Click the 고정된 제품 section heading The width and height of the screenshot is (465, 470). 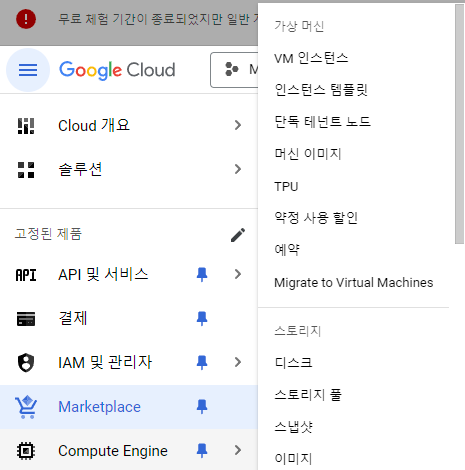(48, 234)
